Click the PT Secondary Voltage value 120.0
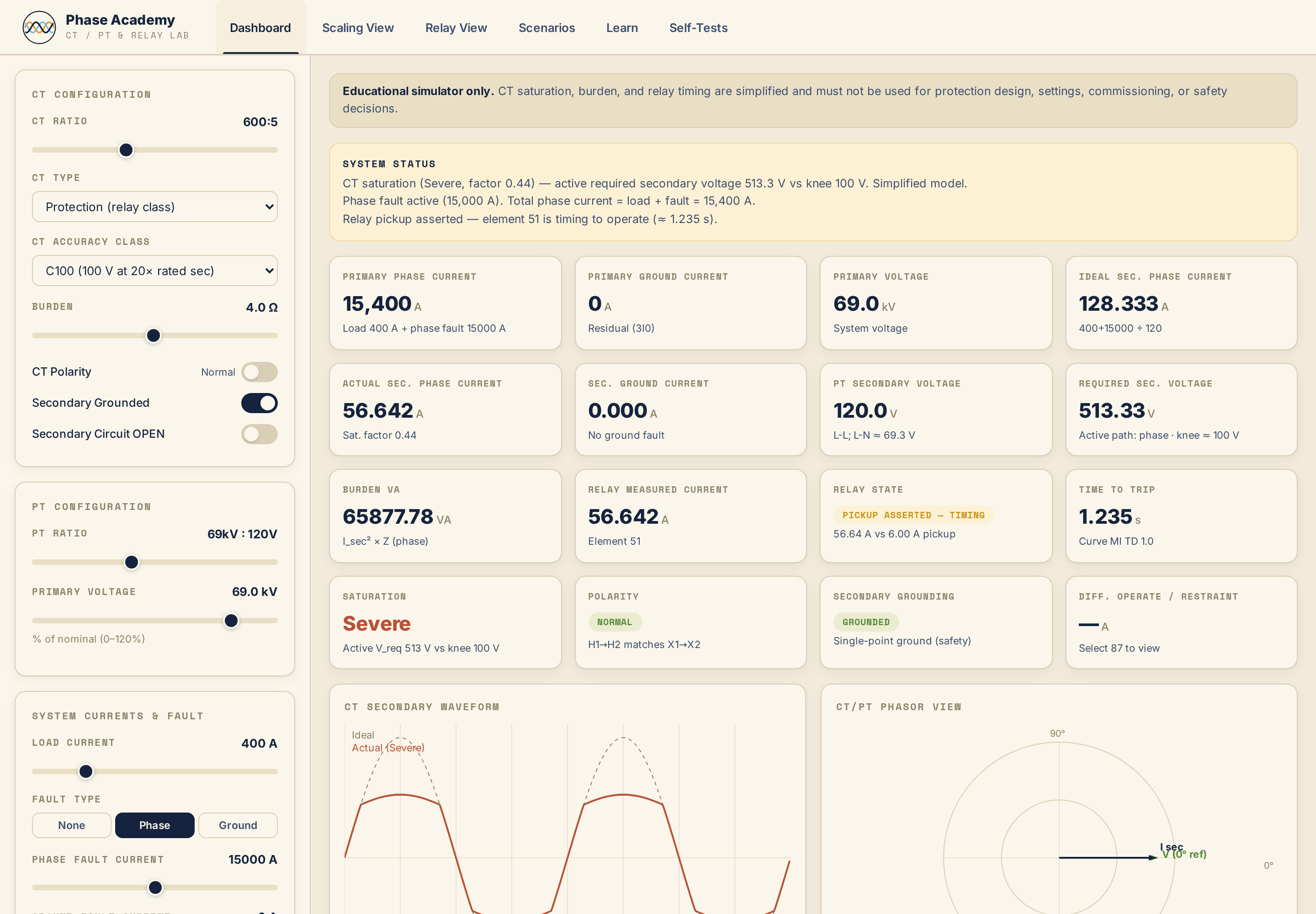The image size is (1316, 914). pos(860,410)
